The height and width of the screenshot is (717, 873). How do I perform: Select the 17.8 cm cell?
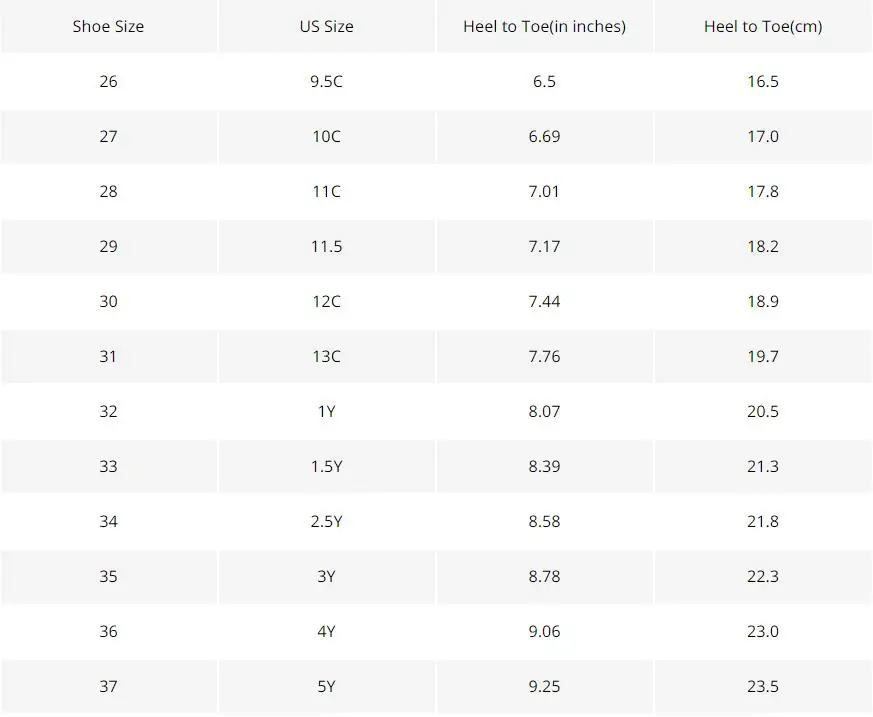click(763, 191)
